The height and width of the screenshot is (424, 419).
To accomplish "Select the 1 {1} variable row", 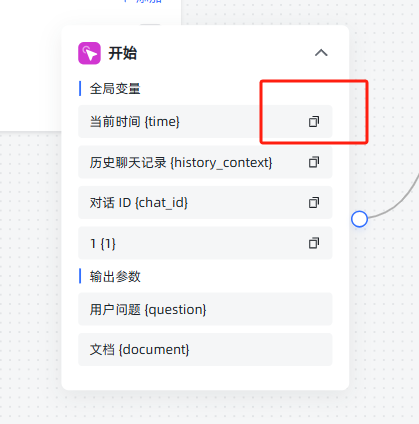I will click(x=205, y=243).
